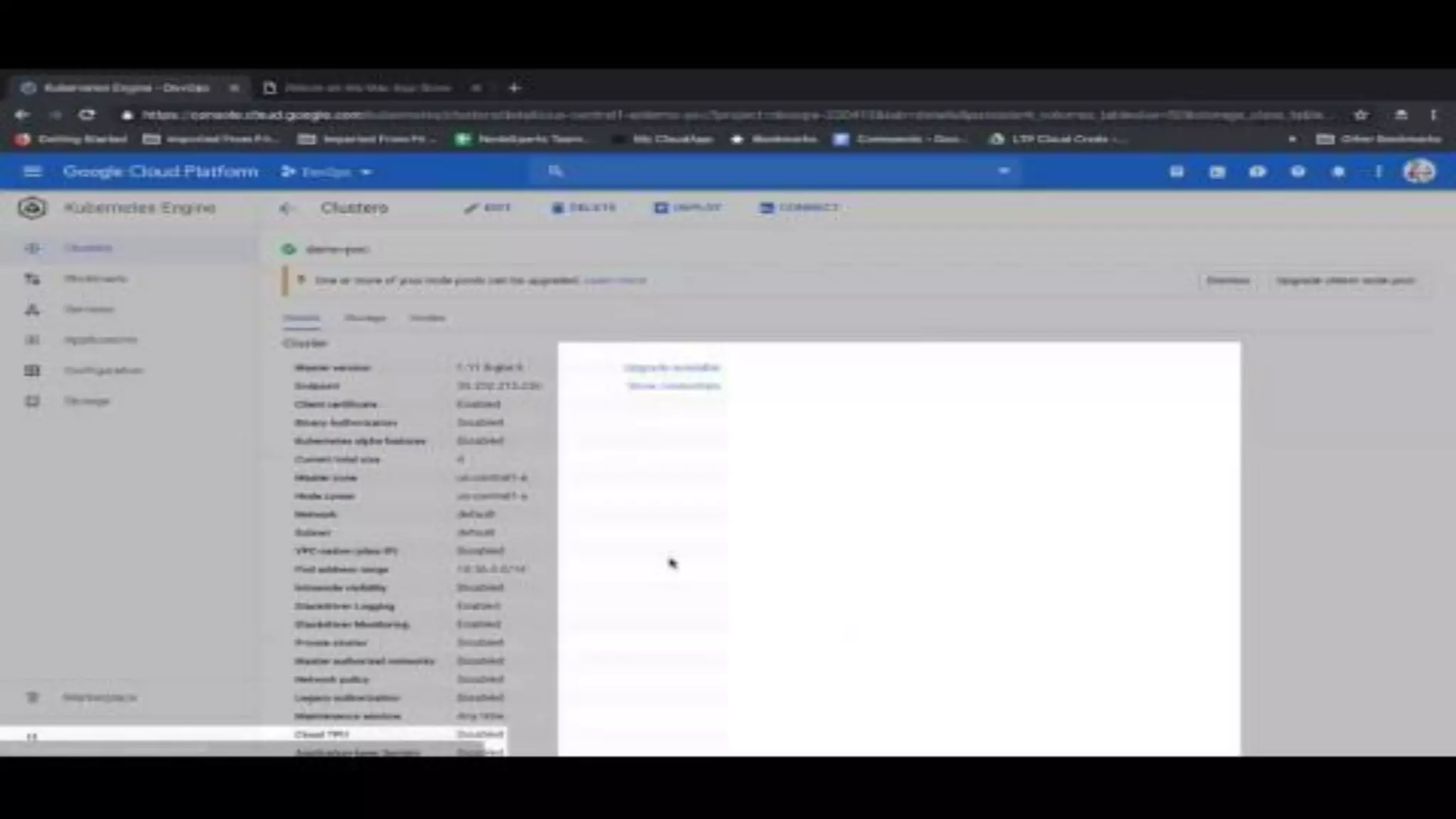
Task: Open the three-dot settings menu in the blue header
Action: coord(1379,172)
